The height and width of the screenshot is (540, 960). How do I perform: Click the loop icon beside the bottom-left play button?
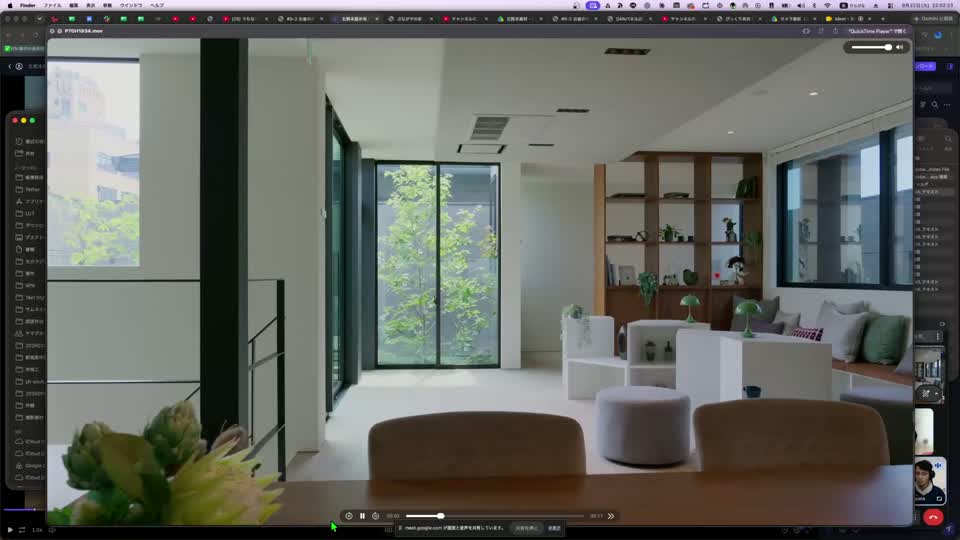(22, 530)
